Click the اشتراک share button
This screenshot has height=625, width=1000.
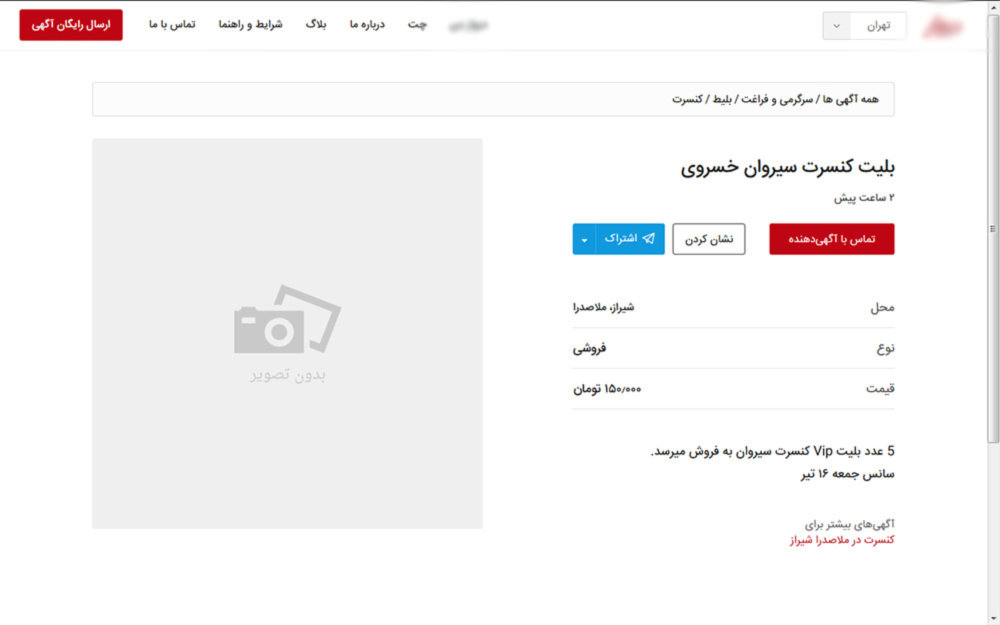click(x=630, y=239)
